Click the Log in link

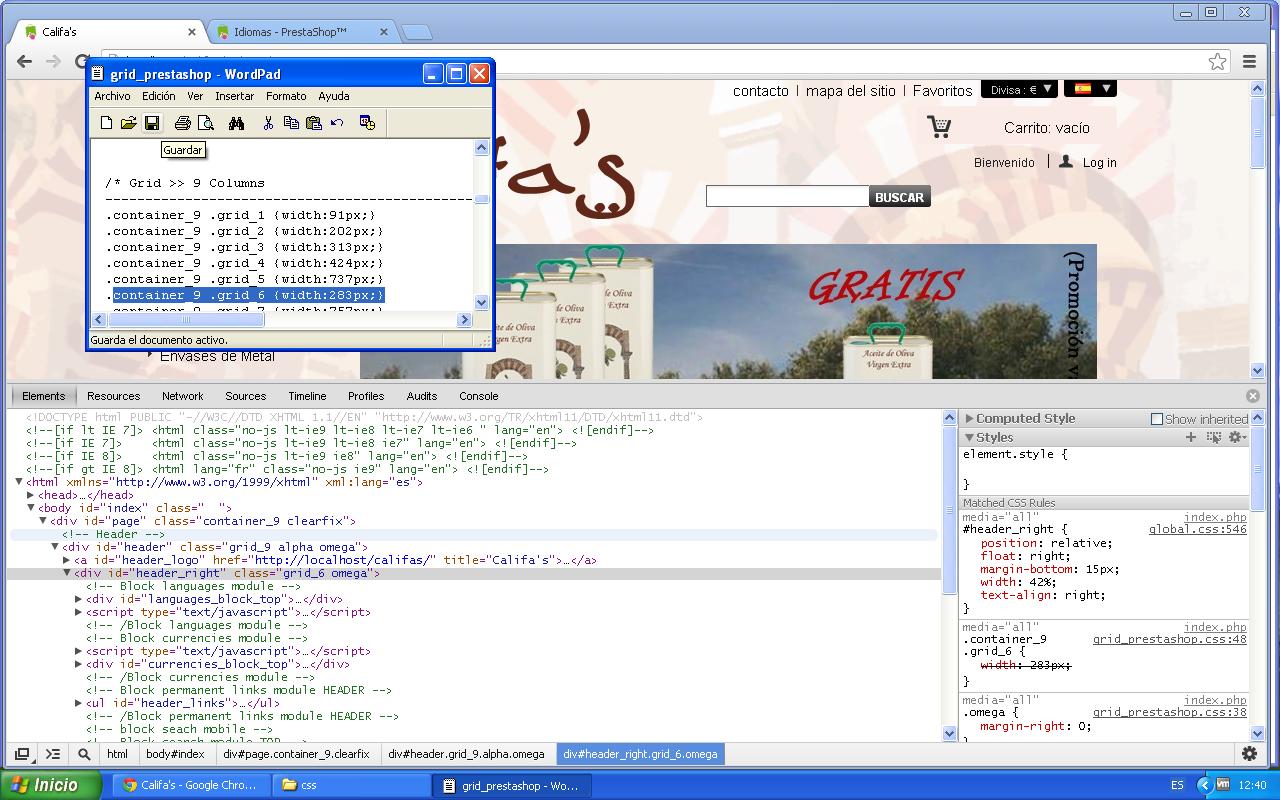pos(1099,162)
